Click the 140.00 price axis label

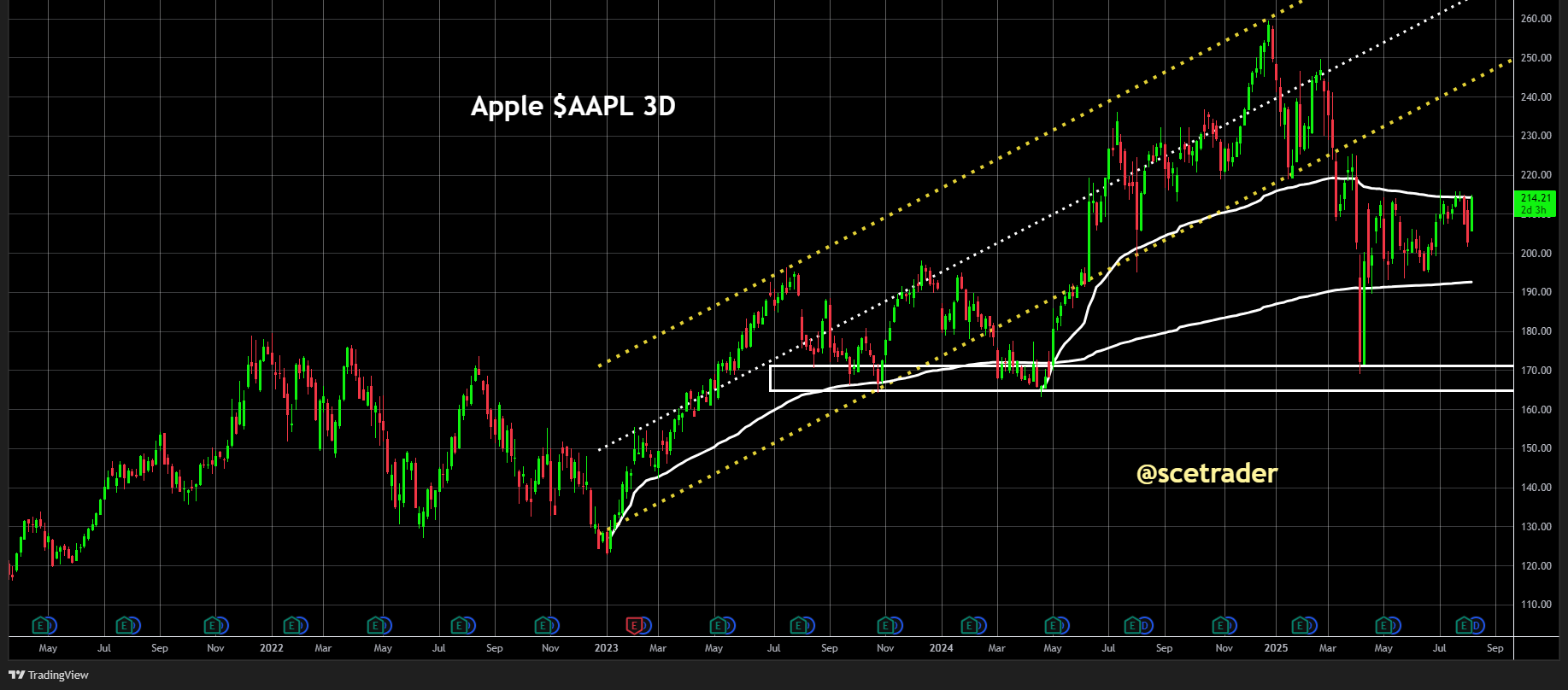1536,488
